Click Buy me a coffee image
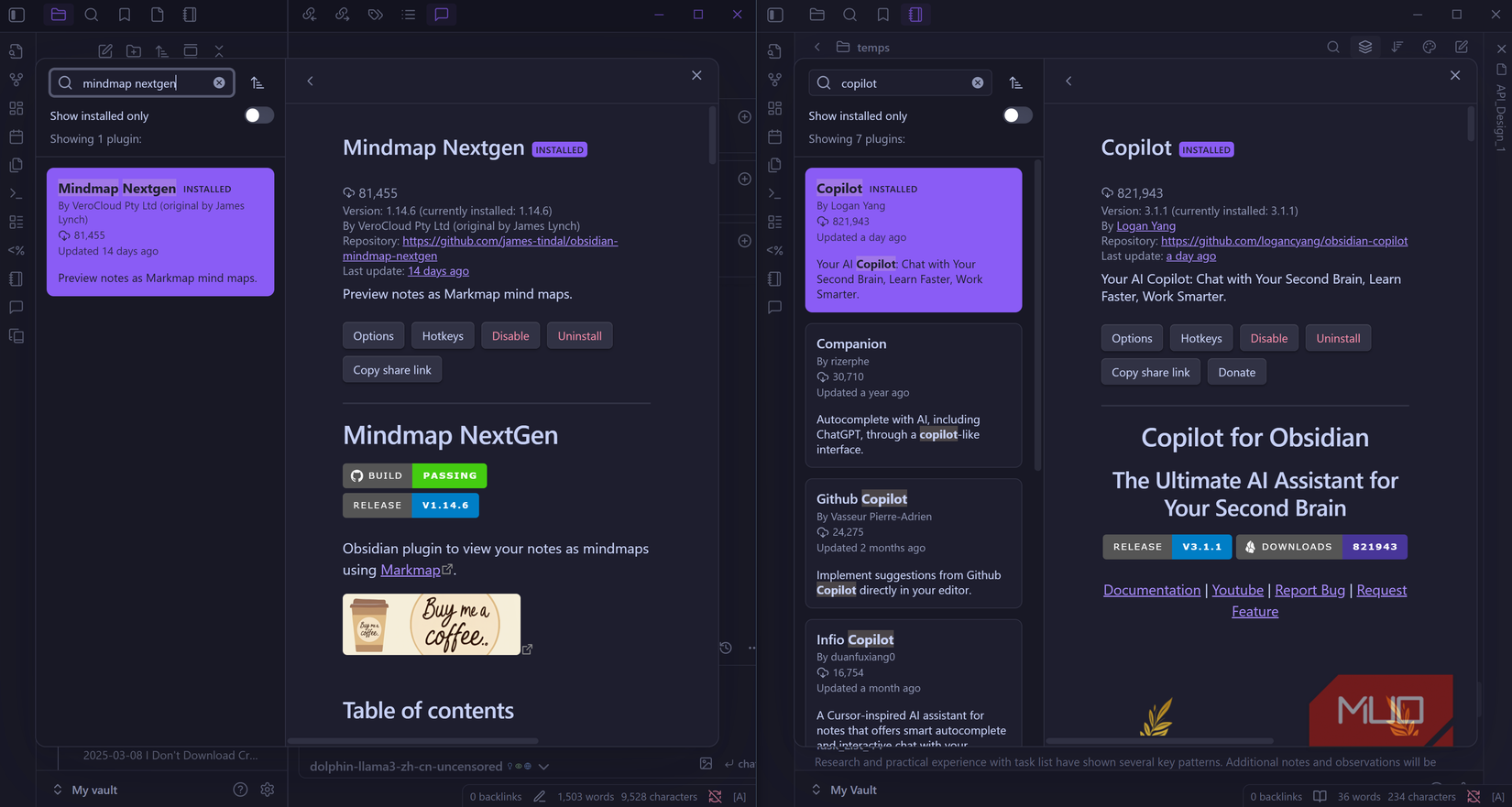This screenshot has height=807, width=1512. (x=432, y=625)
